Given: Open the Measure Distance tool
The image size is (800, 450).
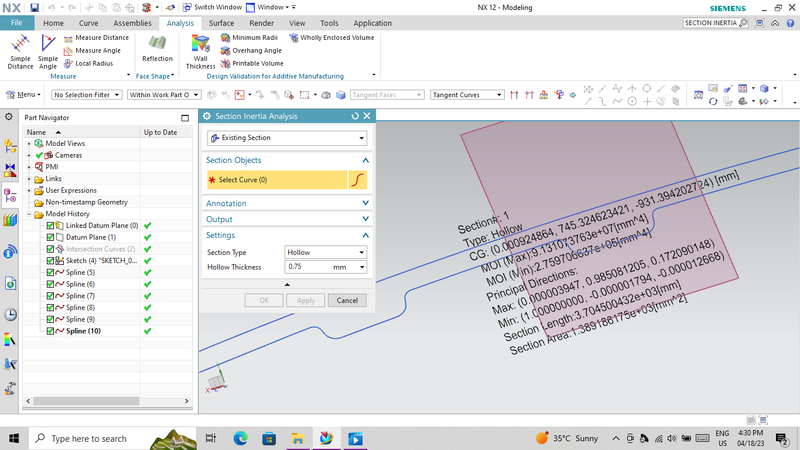Looking at the screenshot, I should point(96,38).
